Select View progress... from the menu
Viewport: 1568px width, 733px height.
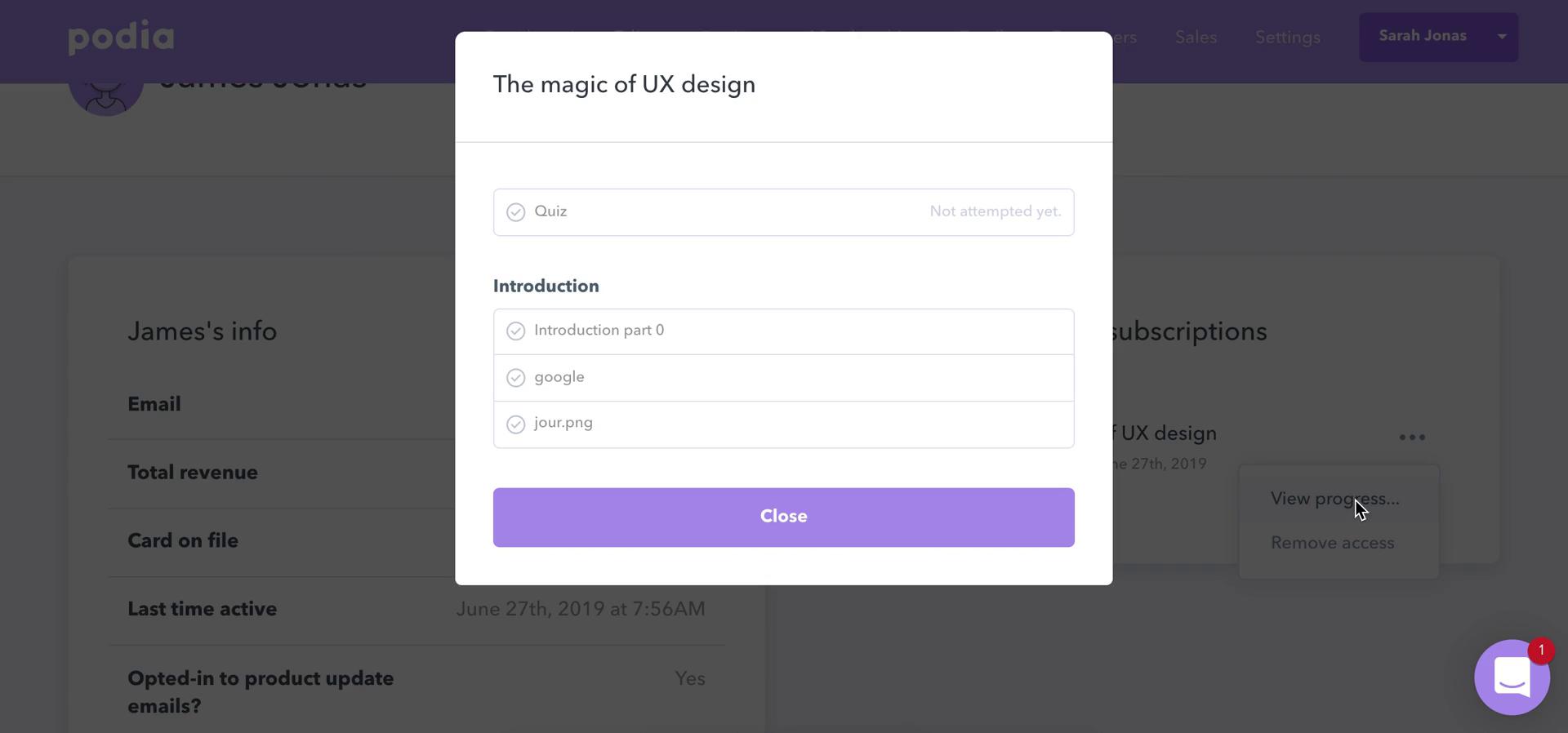tap(1334, 499)
